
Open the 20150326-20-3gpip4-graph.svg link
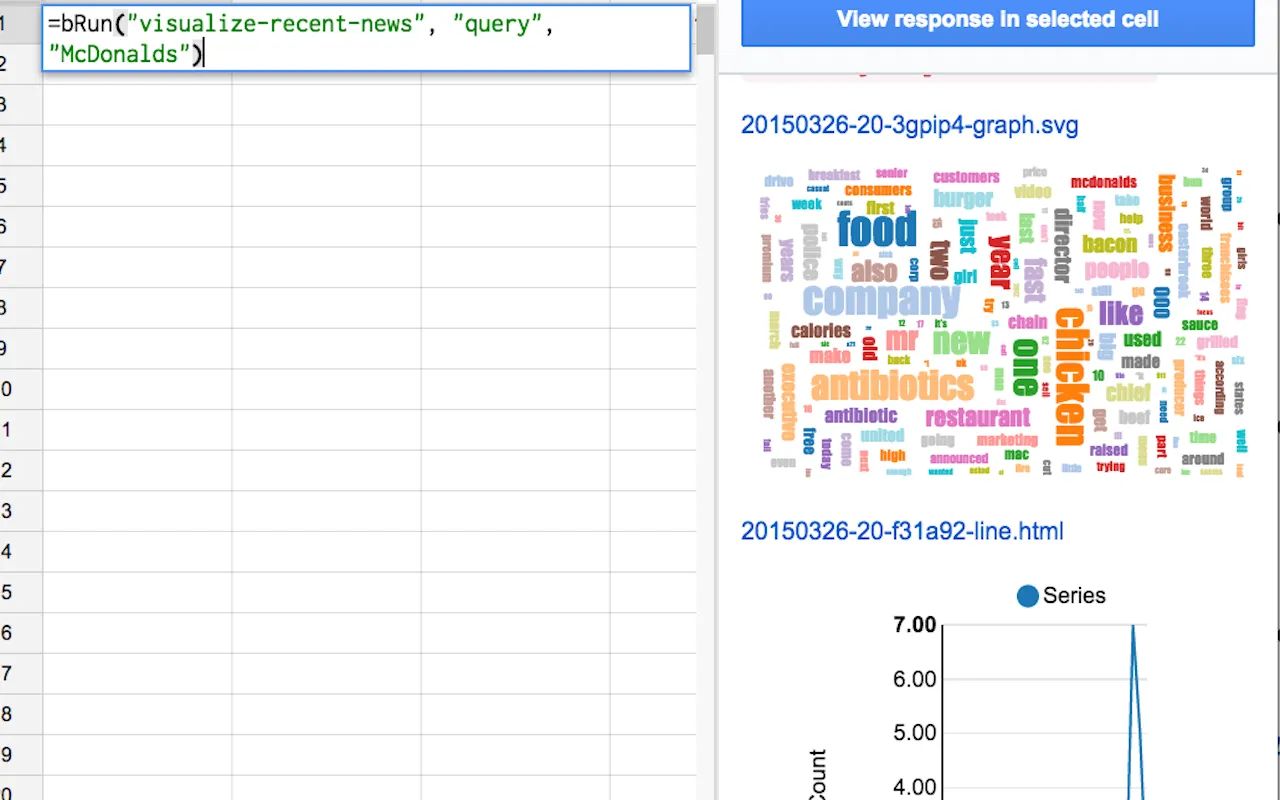click(x=909, y=126)
